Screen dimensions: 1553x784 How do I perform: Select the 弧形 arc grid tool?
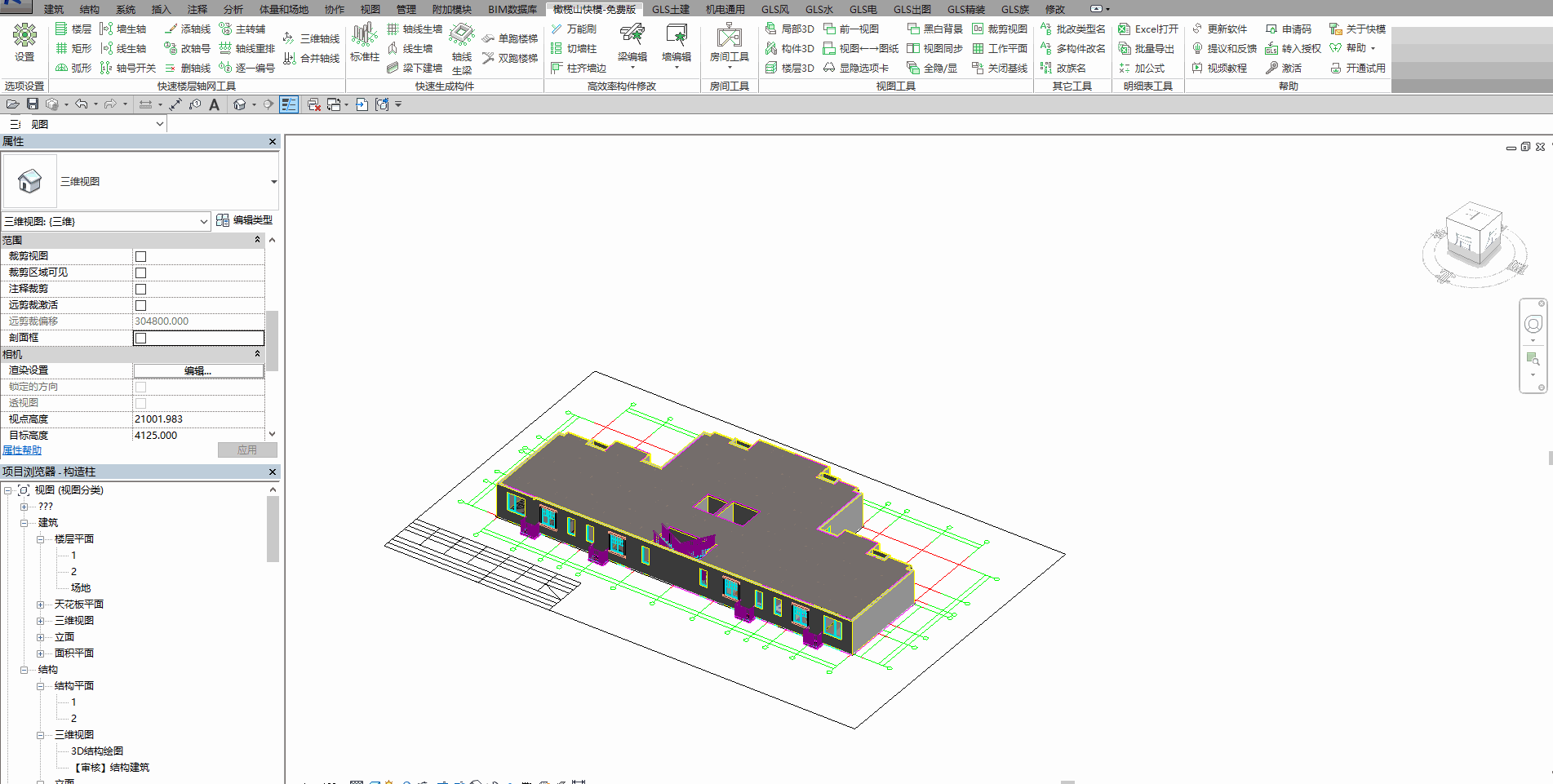pyautogui.click(x=73, y=68)
